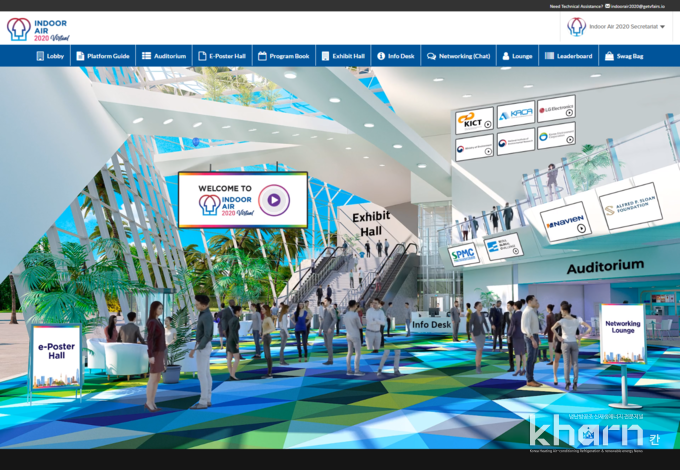Click the Exhibit Hall sign by escalators

(371, 223)
